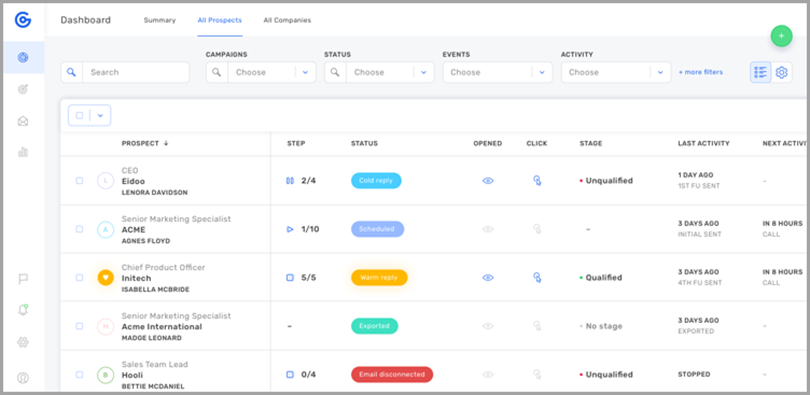Click Agnes Floyd's avatar circle
Screen dimensions: 810x395
tap(105, 229)
